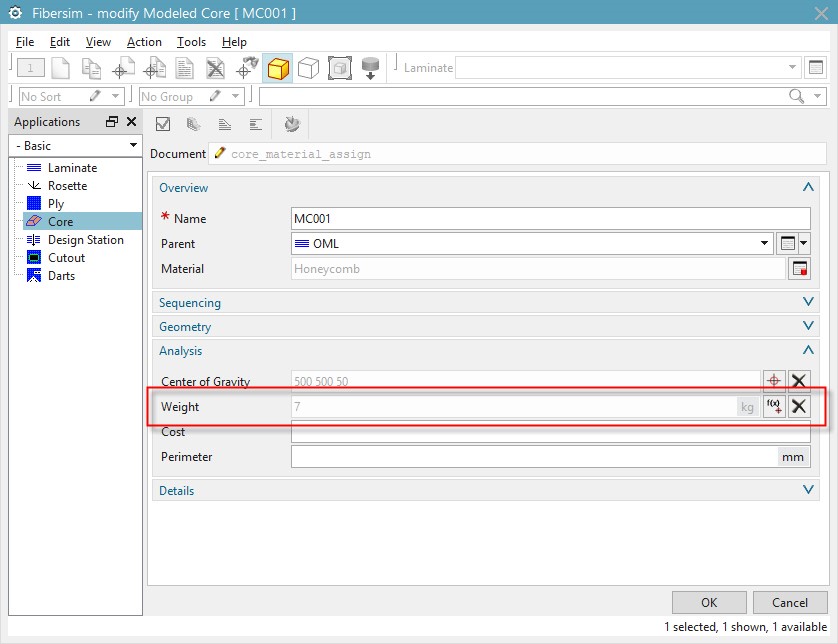This screenshot has width=838, height=644.
Task: Expand the Sequencing section
Action: 808,302
